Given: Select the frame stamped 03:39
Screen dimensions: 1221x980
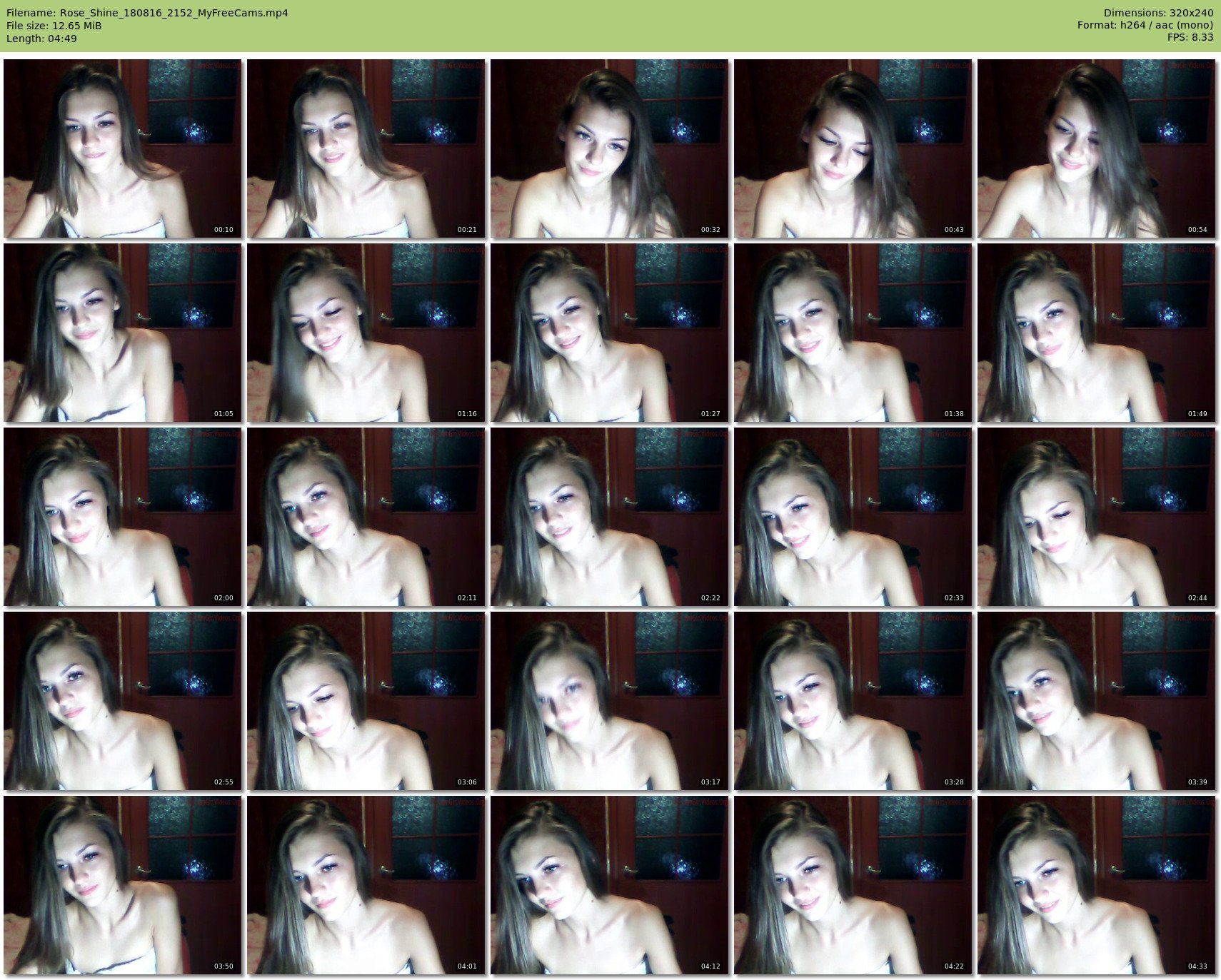Looking at the screenshot, I should click(x=1097, y=701).
